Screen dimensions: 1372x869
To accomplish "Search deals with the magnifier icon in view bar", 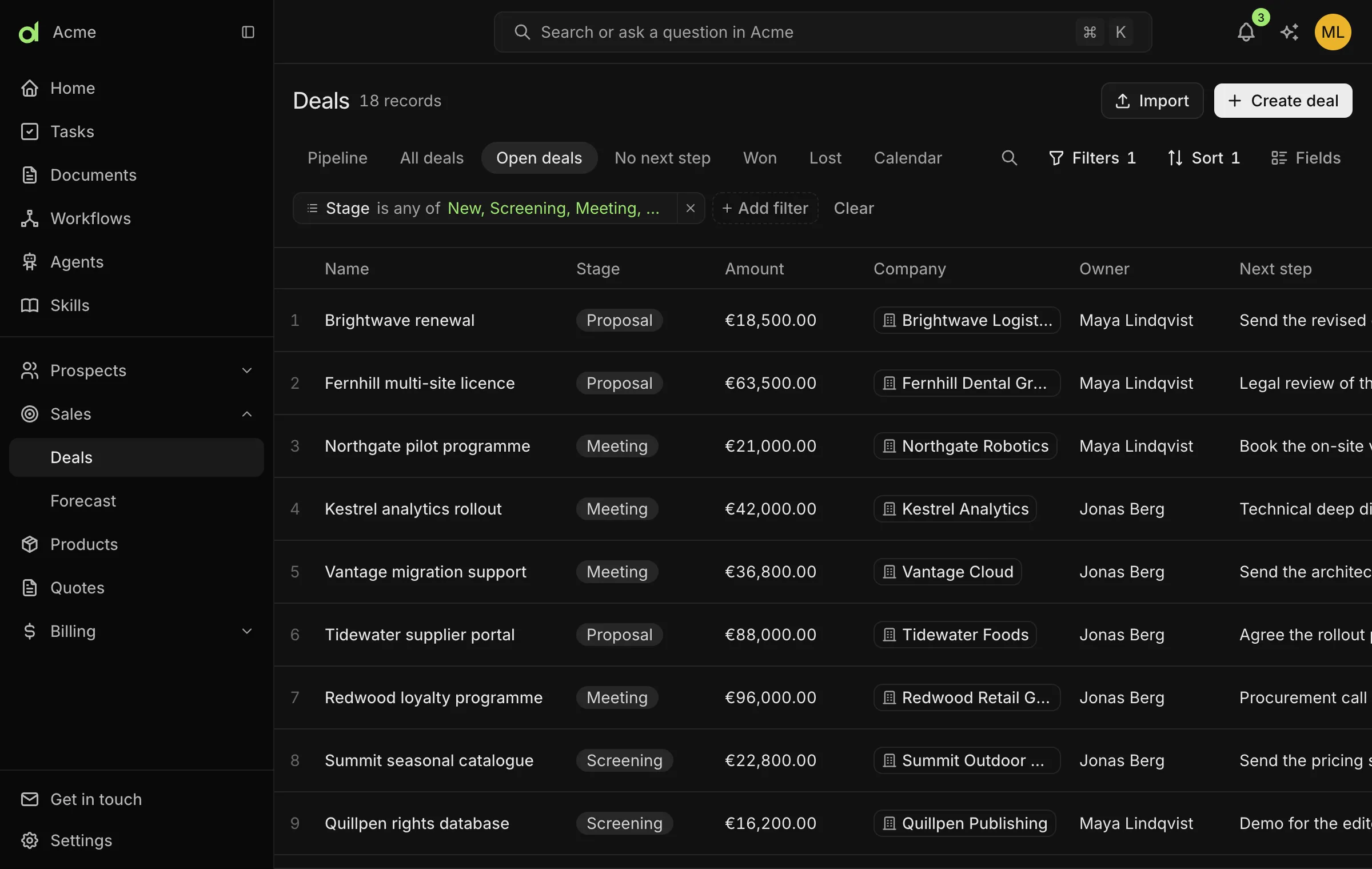I will [x=1010, y=158].
